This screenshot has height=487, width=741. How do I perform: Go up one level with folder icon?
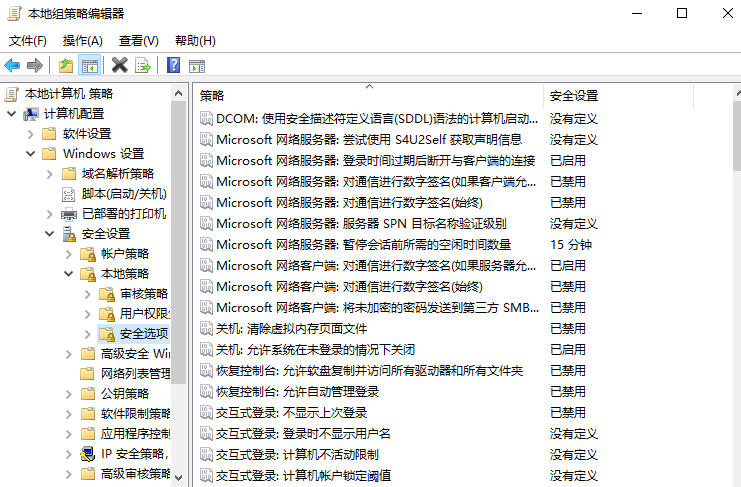click(66, 65)
